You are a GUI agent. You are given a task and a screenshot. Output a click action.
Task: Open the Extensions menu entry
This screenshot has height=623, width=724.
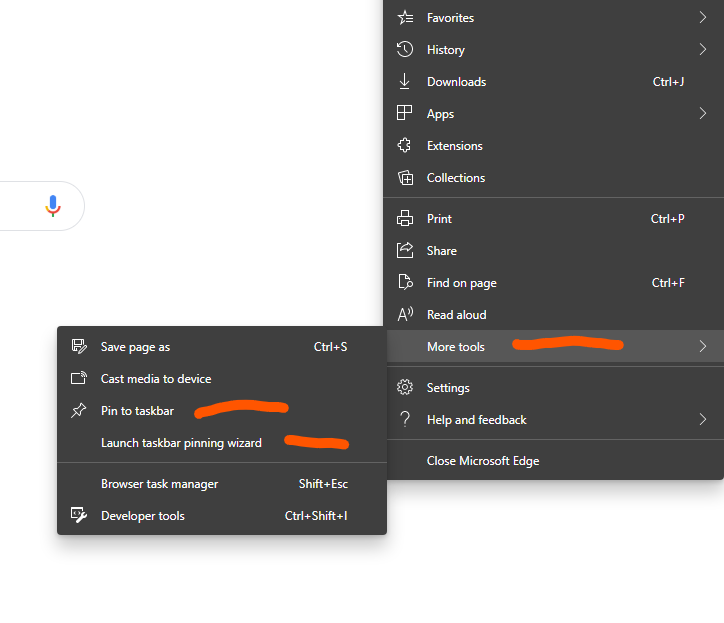(x=553, y=145)
